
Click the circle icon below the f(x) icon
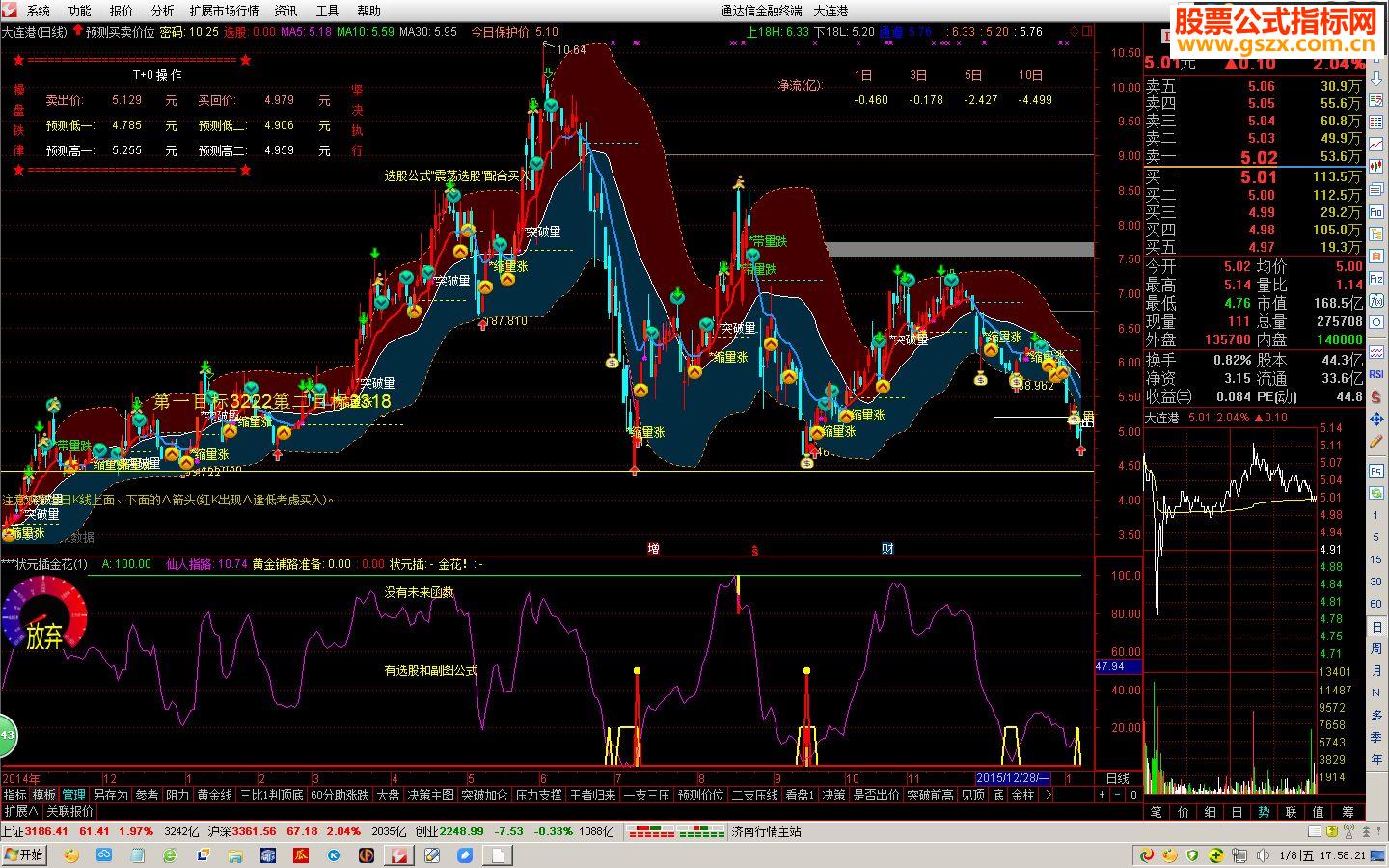click(x=1376, y=322)
